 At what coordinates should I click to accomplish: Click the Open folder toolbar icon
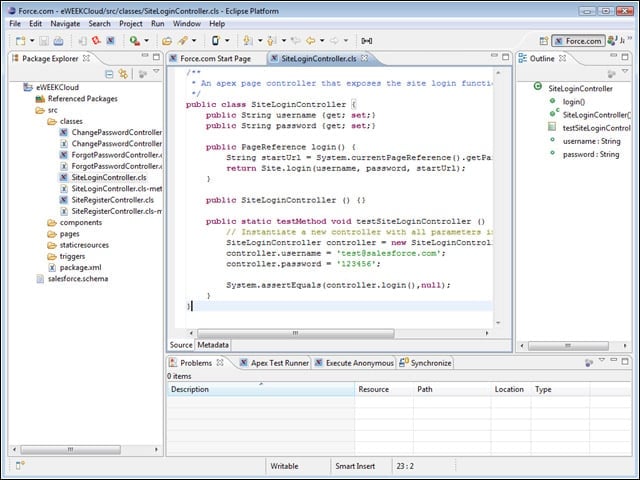tap(167, 41)
